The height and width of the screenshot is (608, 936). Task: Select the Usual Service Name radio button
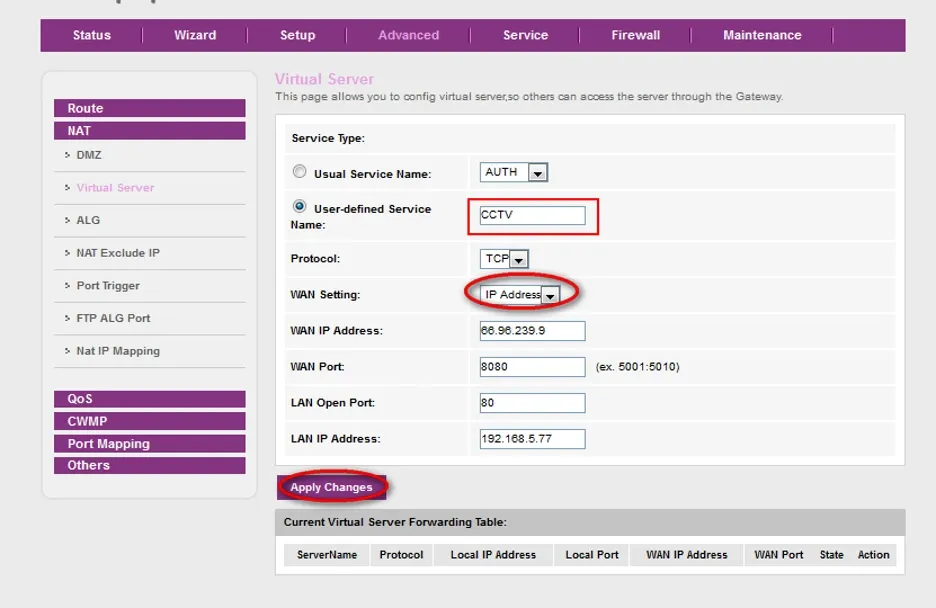[300, 172]
